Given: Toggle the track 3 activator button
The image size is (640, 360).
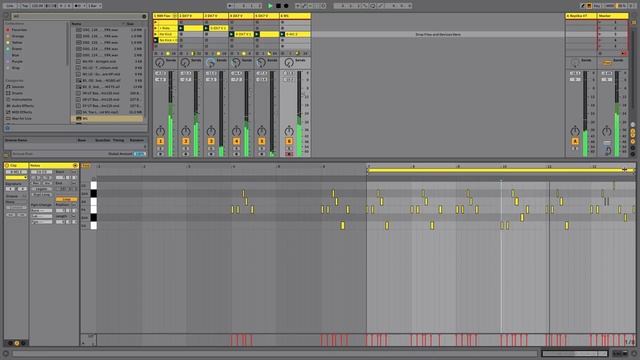Looking at the screenshot, I should pyautogui.click(x=211, y=141).
